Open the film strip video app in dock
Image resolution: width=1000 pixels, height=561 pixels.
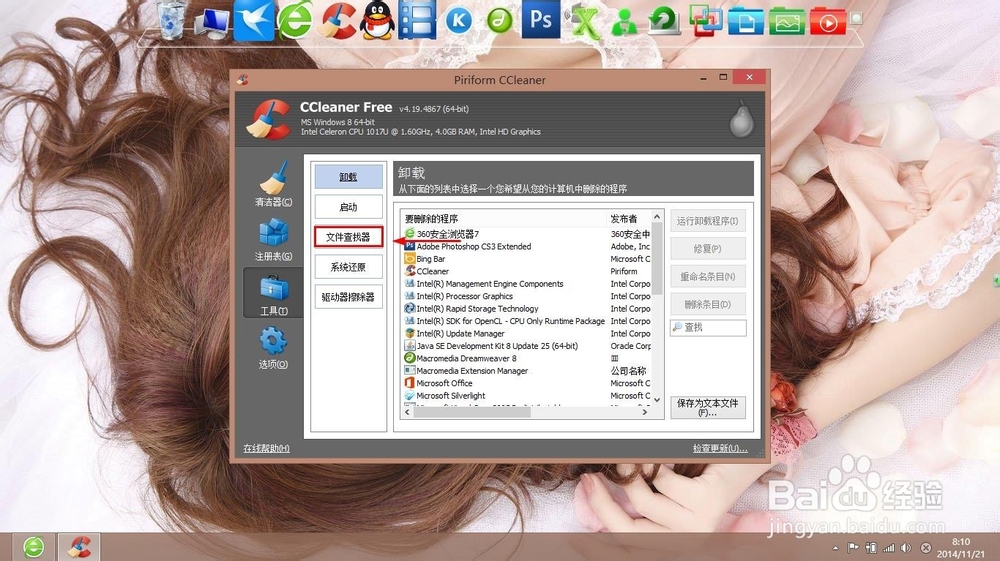[x=417, y=20]
